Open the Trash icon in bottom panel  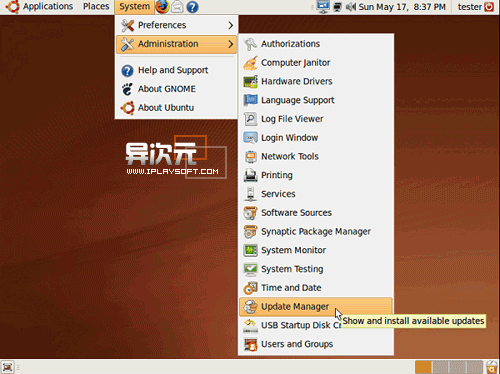tap(492, 367)
